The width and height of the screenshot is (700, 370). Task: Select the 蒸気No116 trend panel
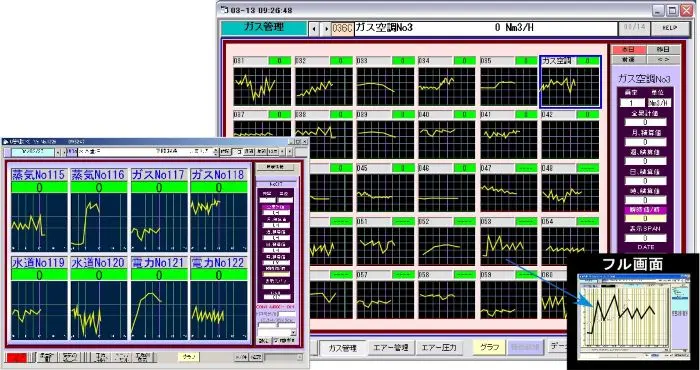point(99,210)
